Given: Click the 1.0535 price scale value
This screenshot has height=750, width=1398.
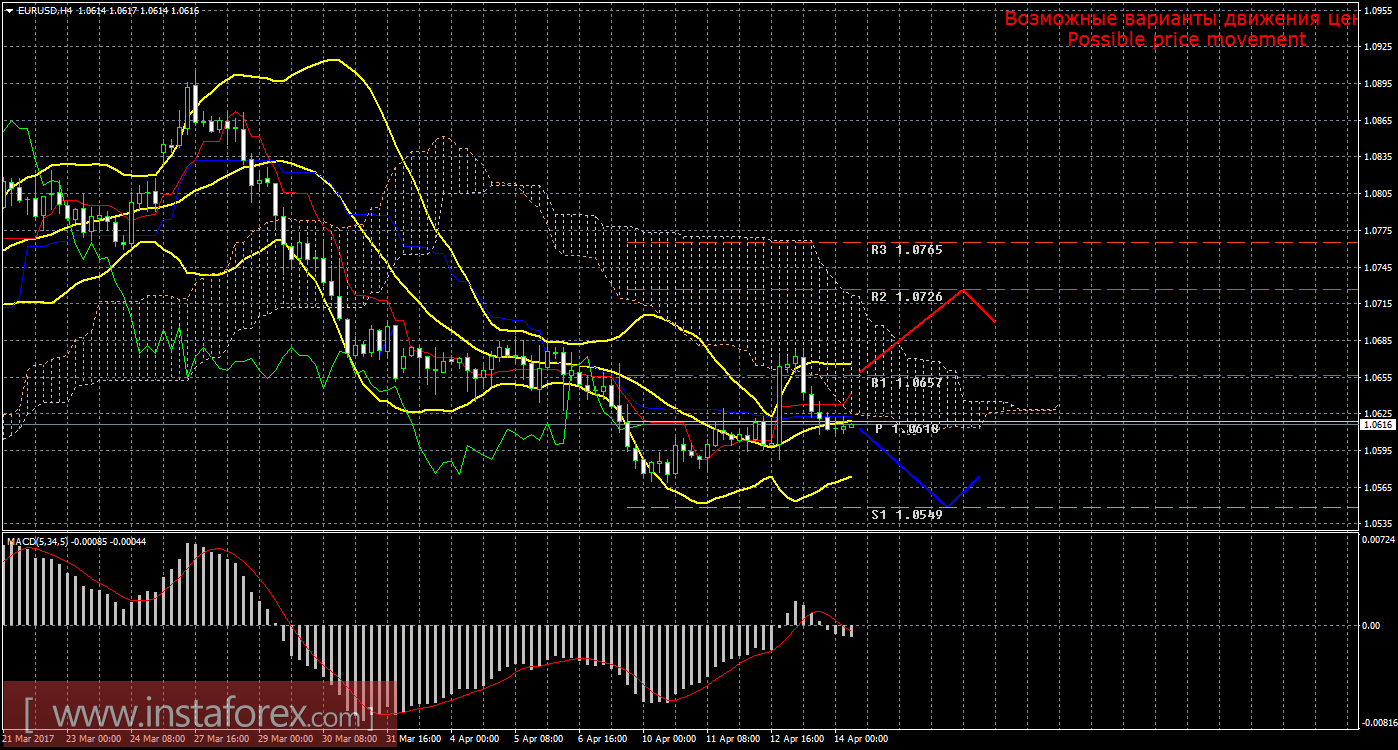Looking at the screenshot, I should click(x=1377, y=524).
